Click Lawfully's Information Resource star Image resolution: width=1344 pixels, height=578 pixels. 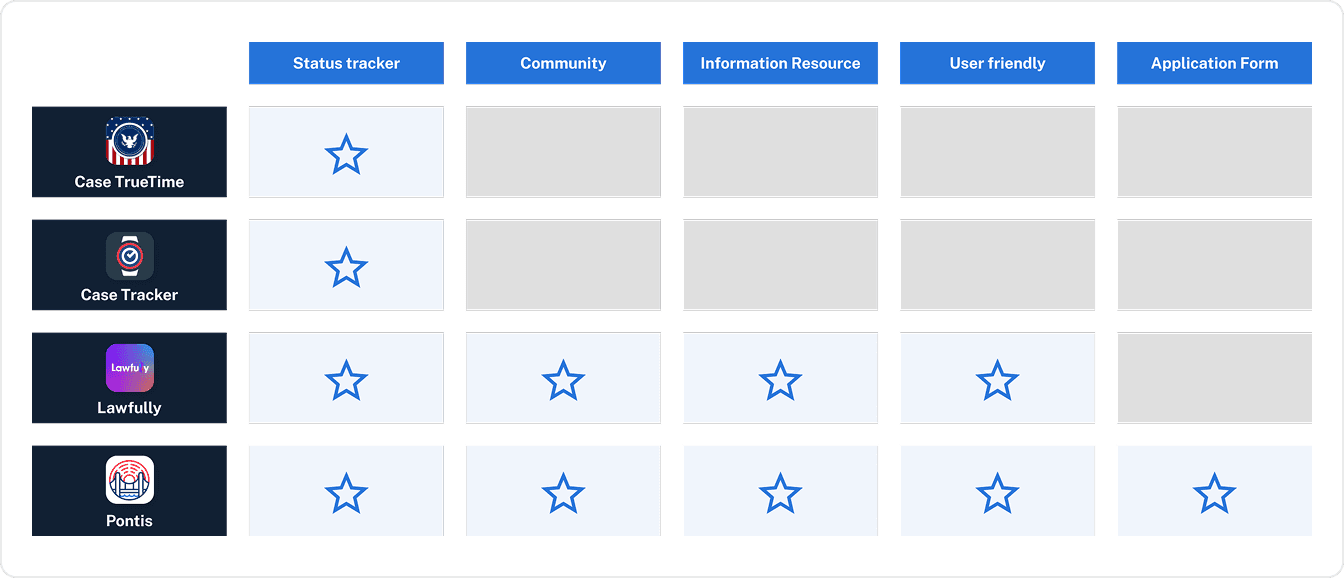780,380
